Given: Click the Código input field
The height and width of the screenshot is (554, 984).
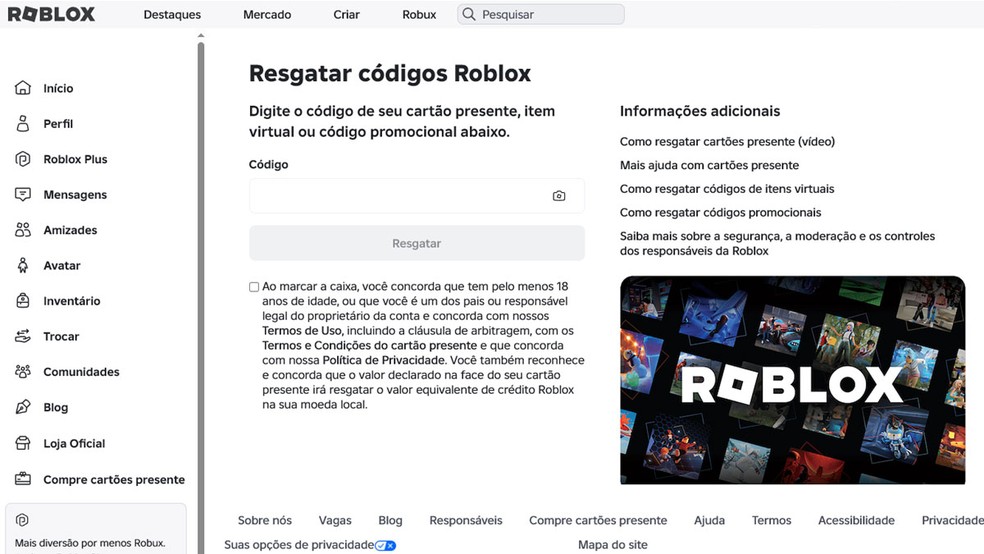Looking at the screenshot, I should point(417,196).
